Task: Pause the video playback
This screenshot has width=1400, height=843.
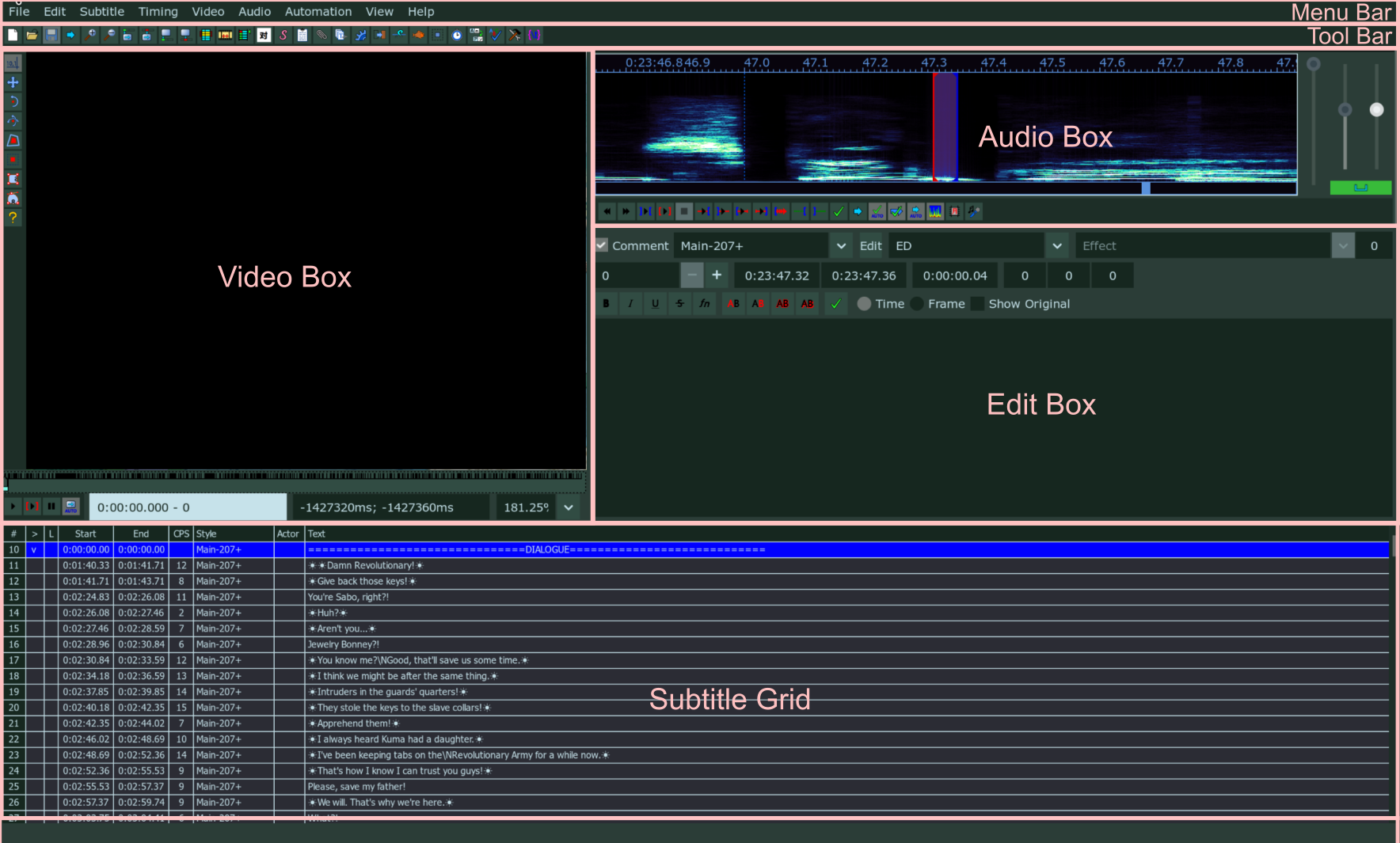Action: coord(51,507)
